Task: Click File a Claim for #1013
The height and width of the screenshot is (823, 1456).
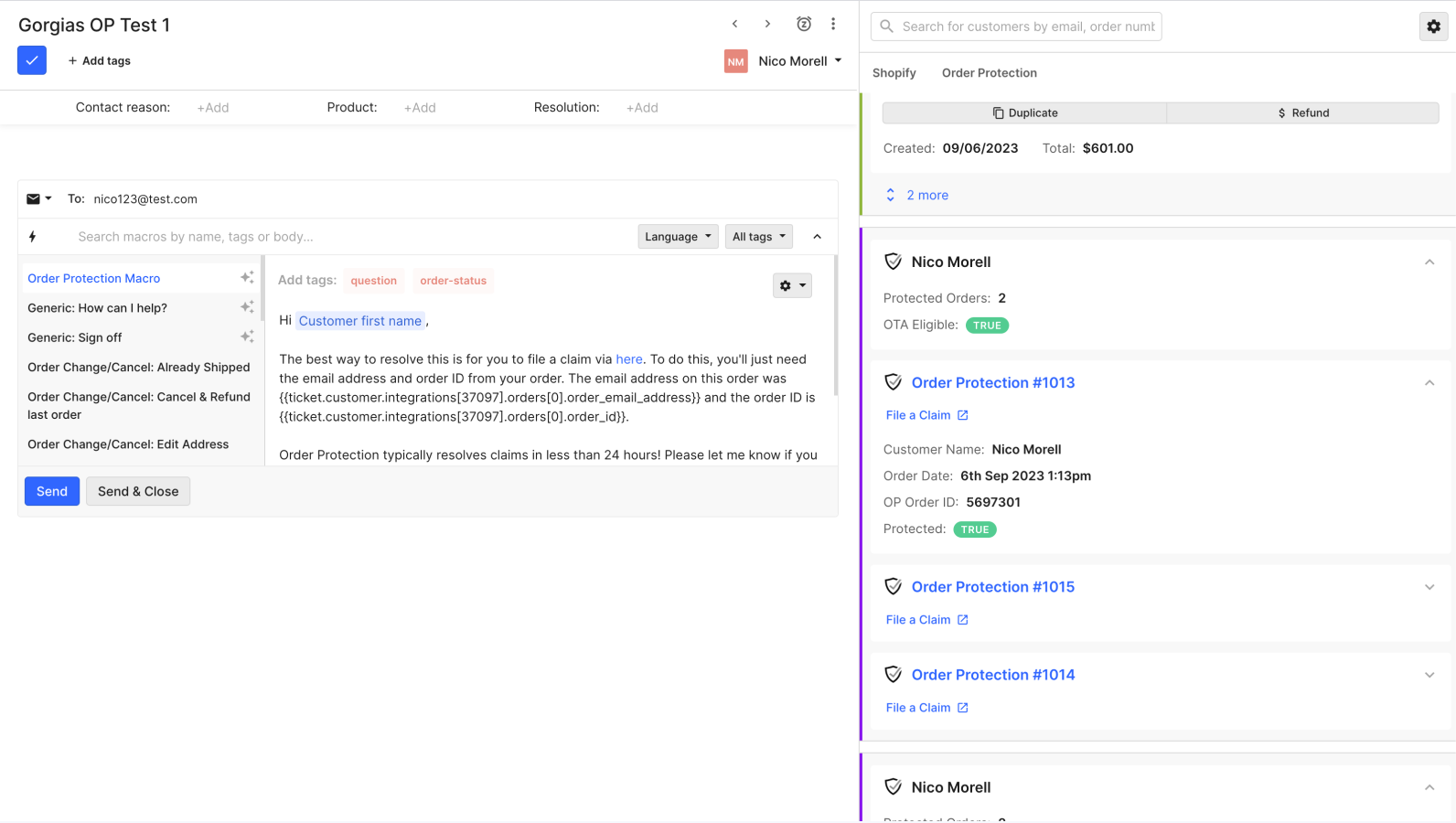Action: pos(918,415)
